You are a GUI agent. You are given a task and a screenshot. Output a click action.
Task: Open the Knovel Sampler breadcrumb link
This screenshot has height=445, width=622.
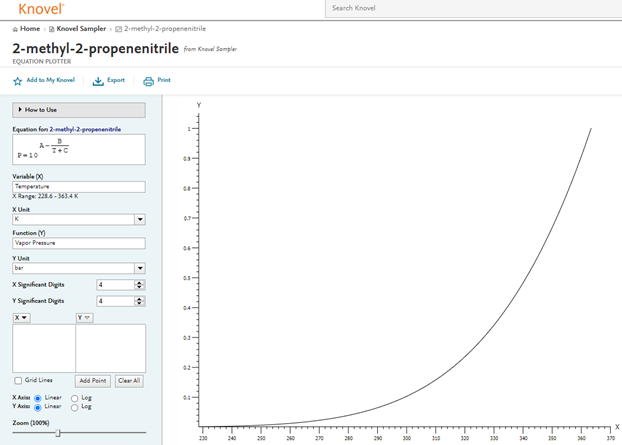[81, 29]
